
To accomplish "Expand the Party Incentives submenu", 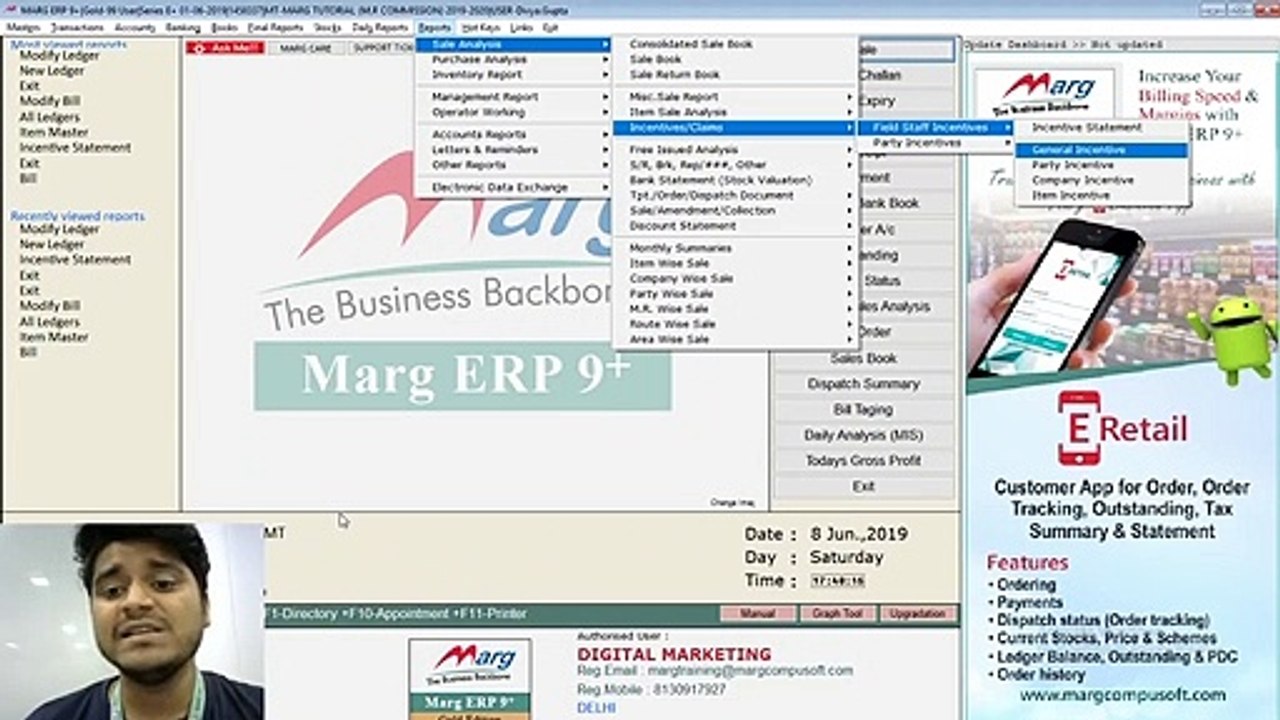I will pos(936,143).
